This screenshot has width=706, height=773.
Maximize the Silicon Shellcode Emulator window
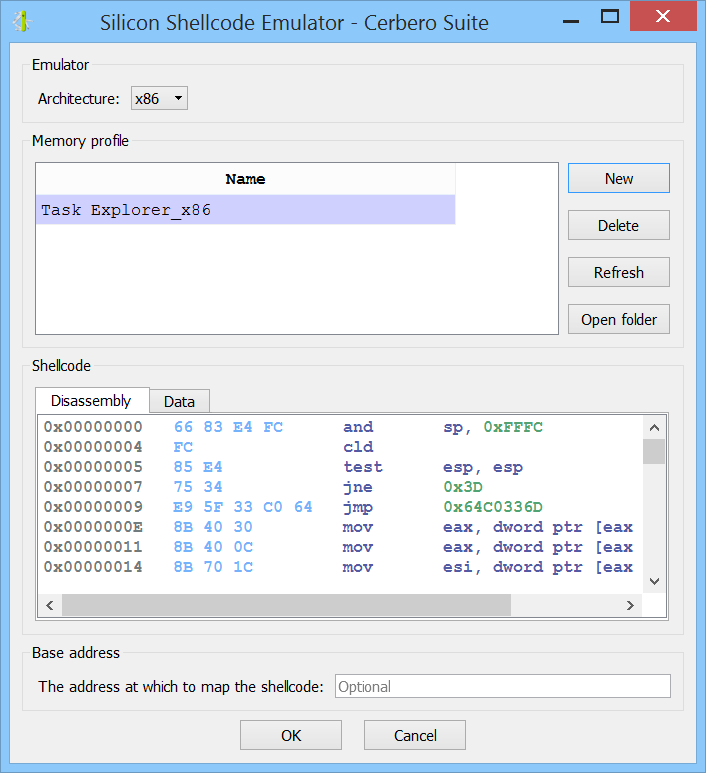coord(610,17)
